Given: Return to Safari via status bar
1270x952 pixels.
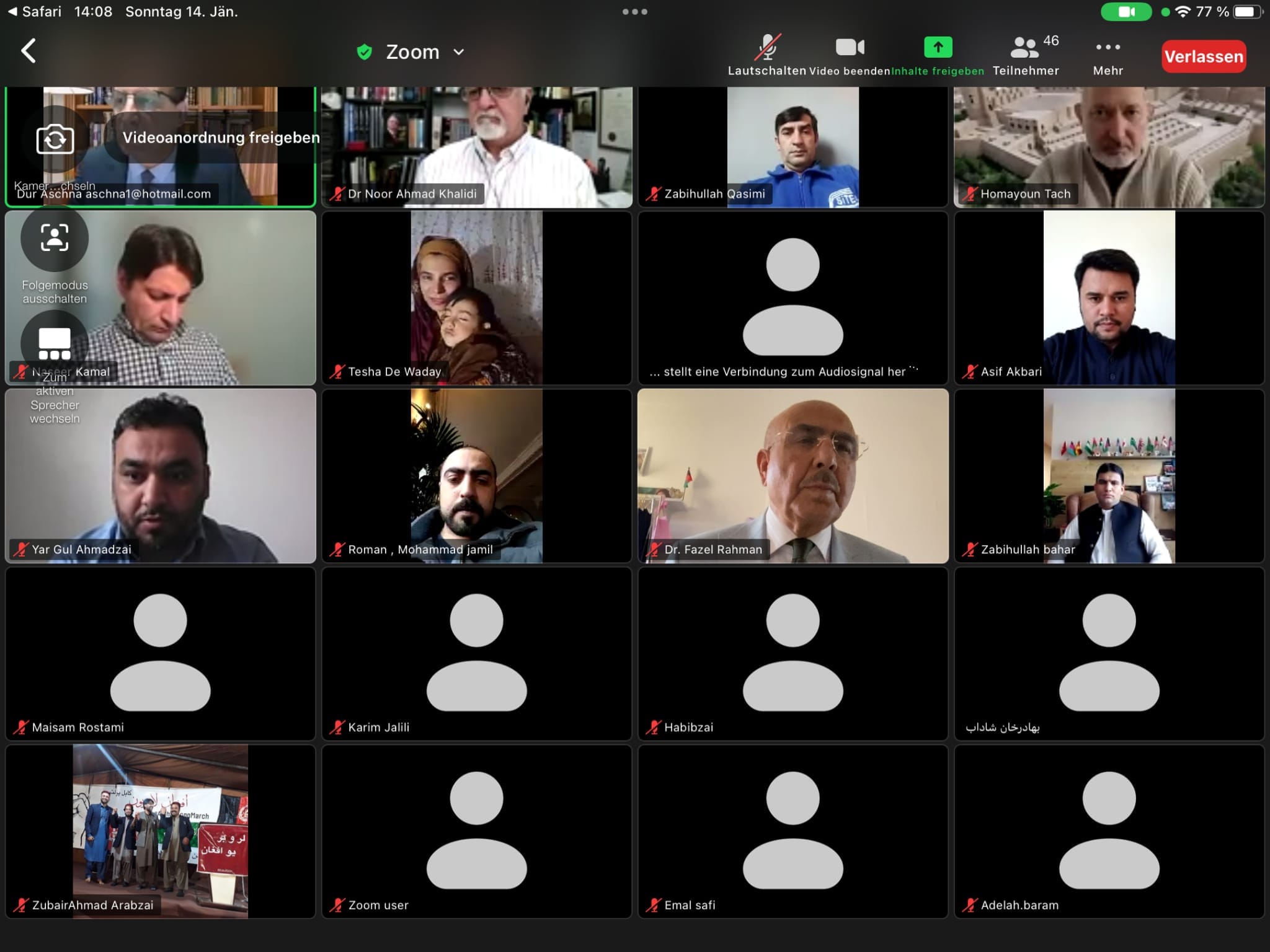Looking at the screenshot, I should pos(35,12).
